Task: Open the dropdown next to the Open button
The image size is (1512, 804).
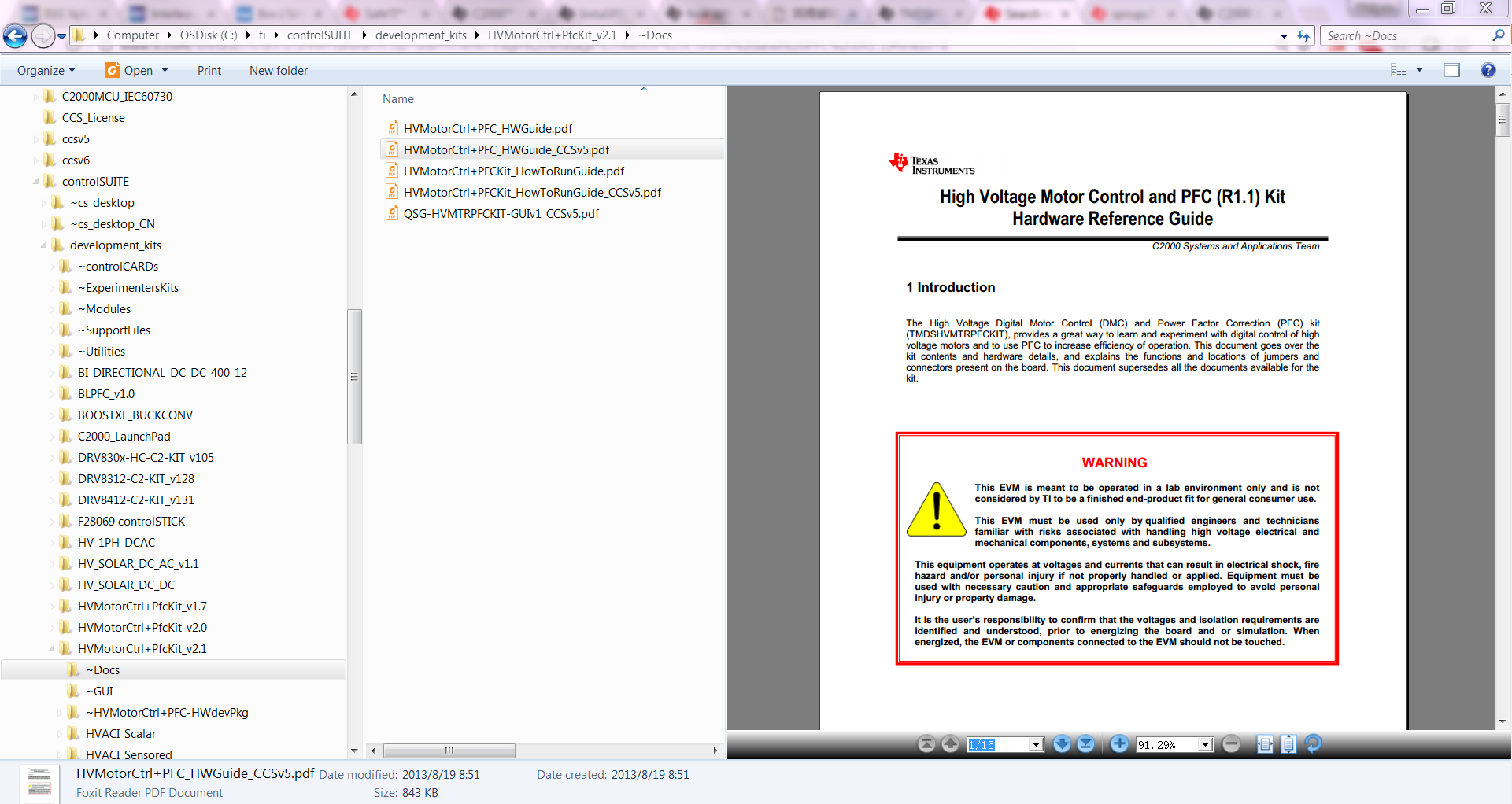Action: [165, 70]
